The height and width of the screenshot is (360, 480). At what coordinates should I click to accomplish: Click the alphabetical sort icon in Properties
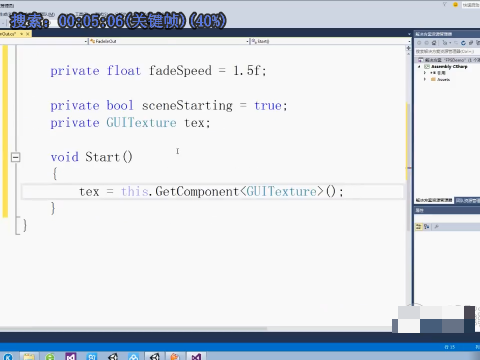426,227
